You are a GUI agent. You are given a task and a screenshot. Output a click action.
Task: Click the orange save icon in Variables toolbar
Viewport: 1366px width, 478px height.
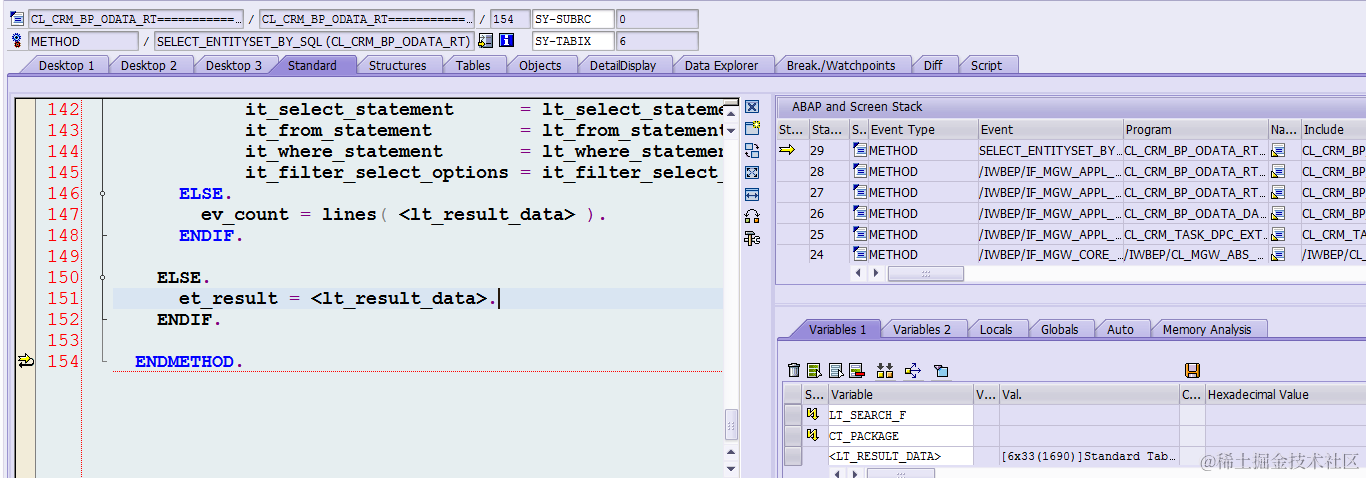pos(1191,371)
